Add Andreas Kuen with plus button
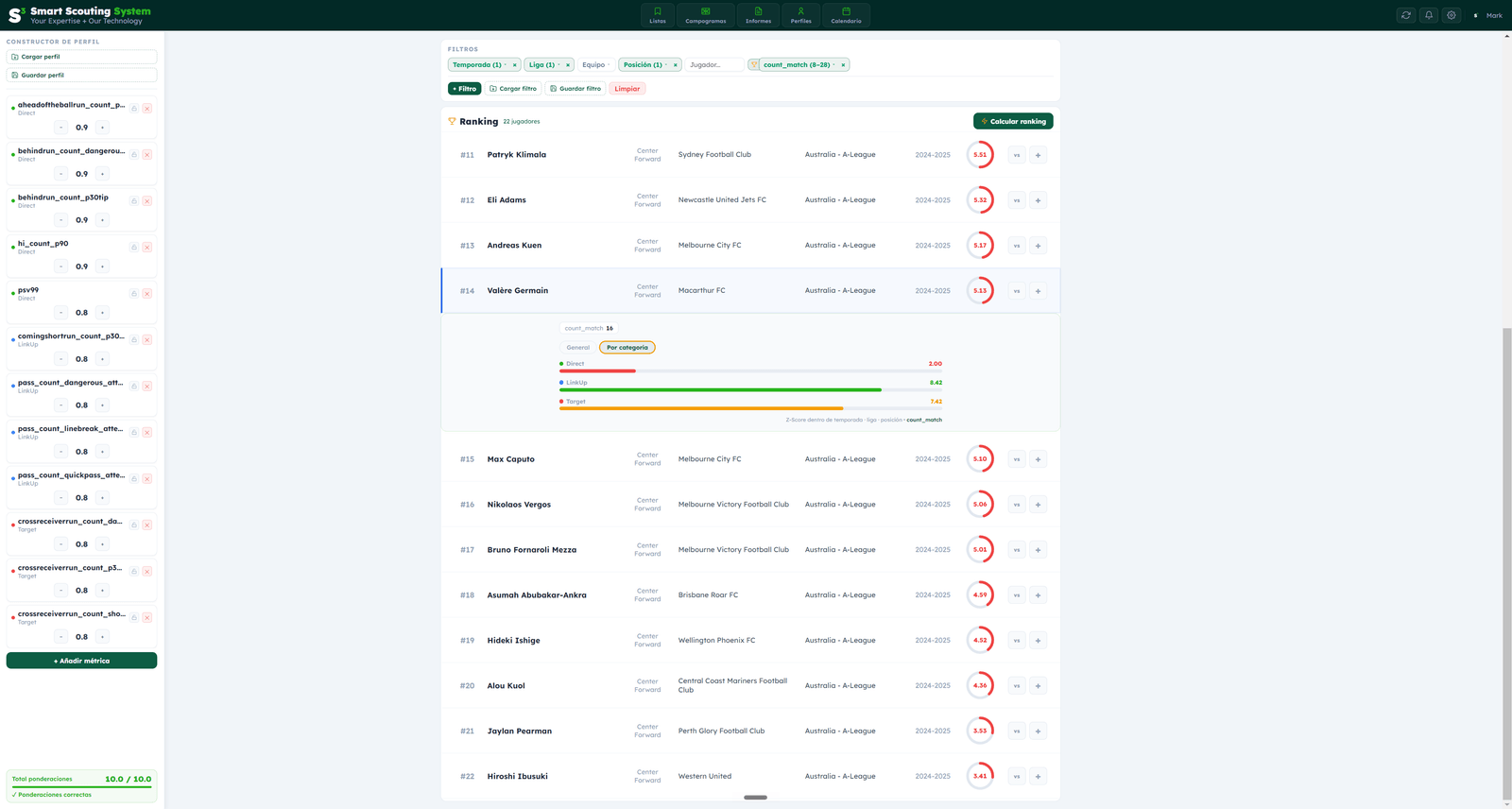Viewport: 1512px width, 809px height. [1038, 246]
